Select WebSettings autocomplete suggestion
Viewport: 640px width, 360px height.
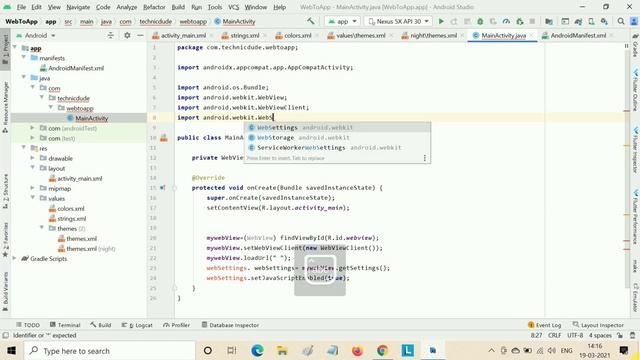(337, 127)
